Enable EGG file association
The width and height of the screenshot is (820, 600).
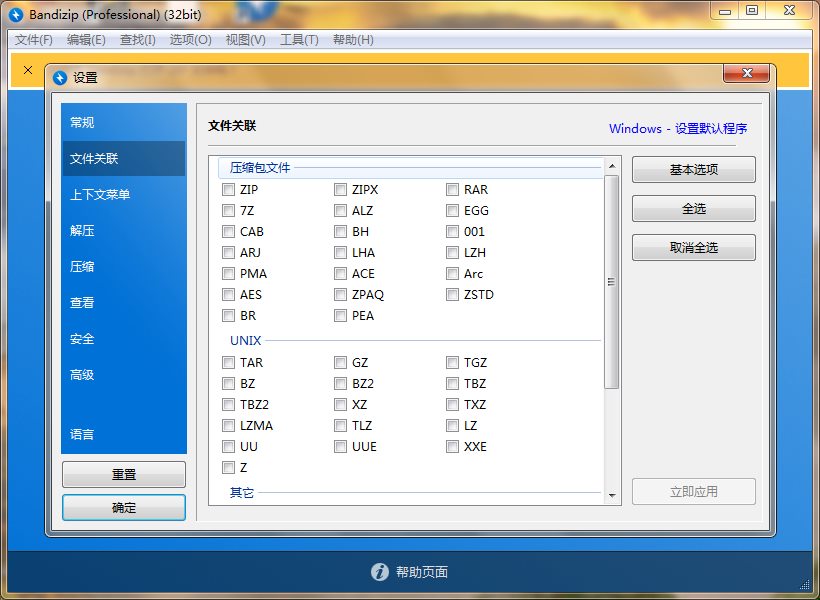coord(452,210)
